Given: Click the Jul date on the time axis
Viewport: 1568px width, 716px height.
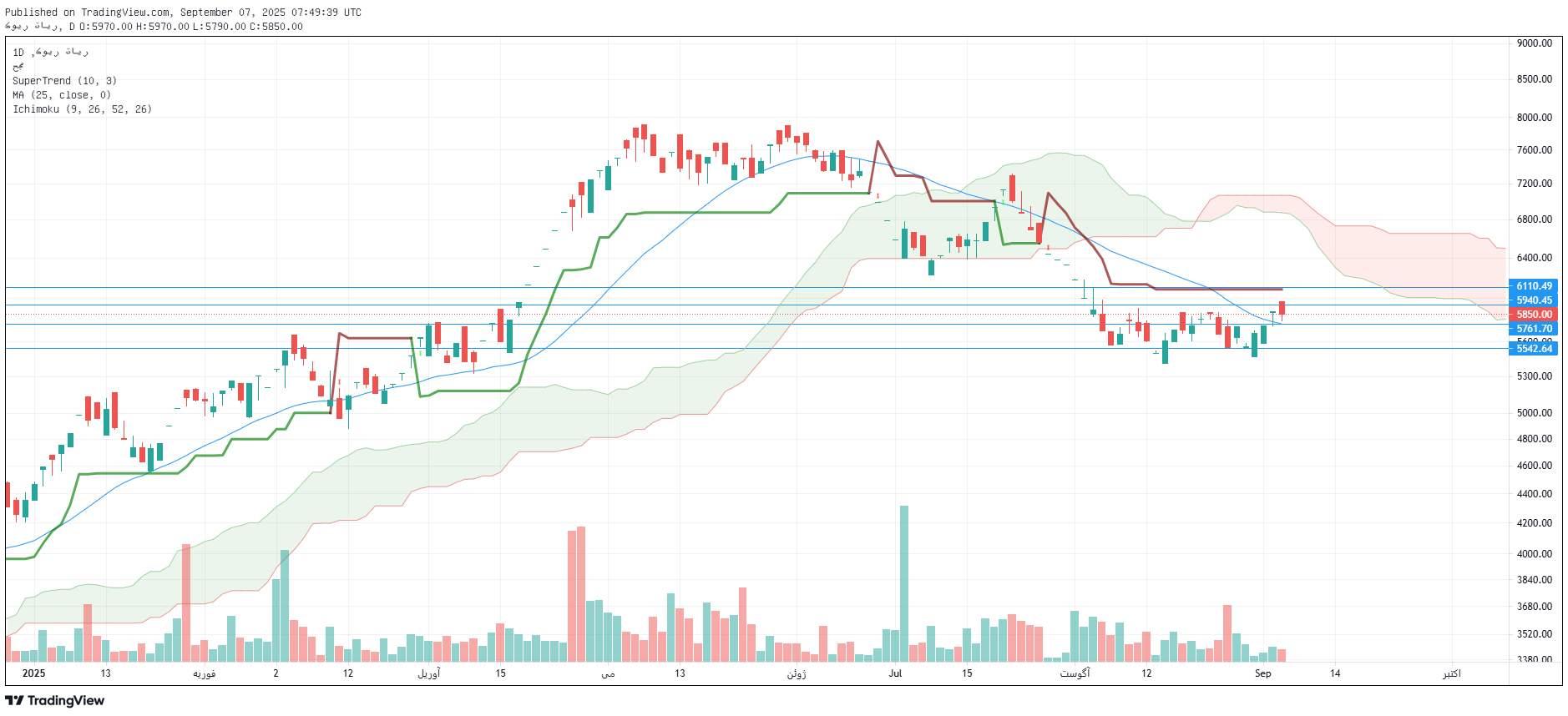Looking at the screenshot, I should (x=895, y=673).
